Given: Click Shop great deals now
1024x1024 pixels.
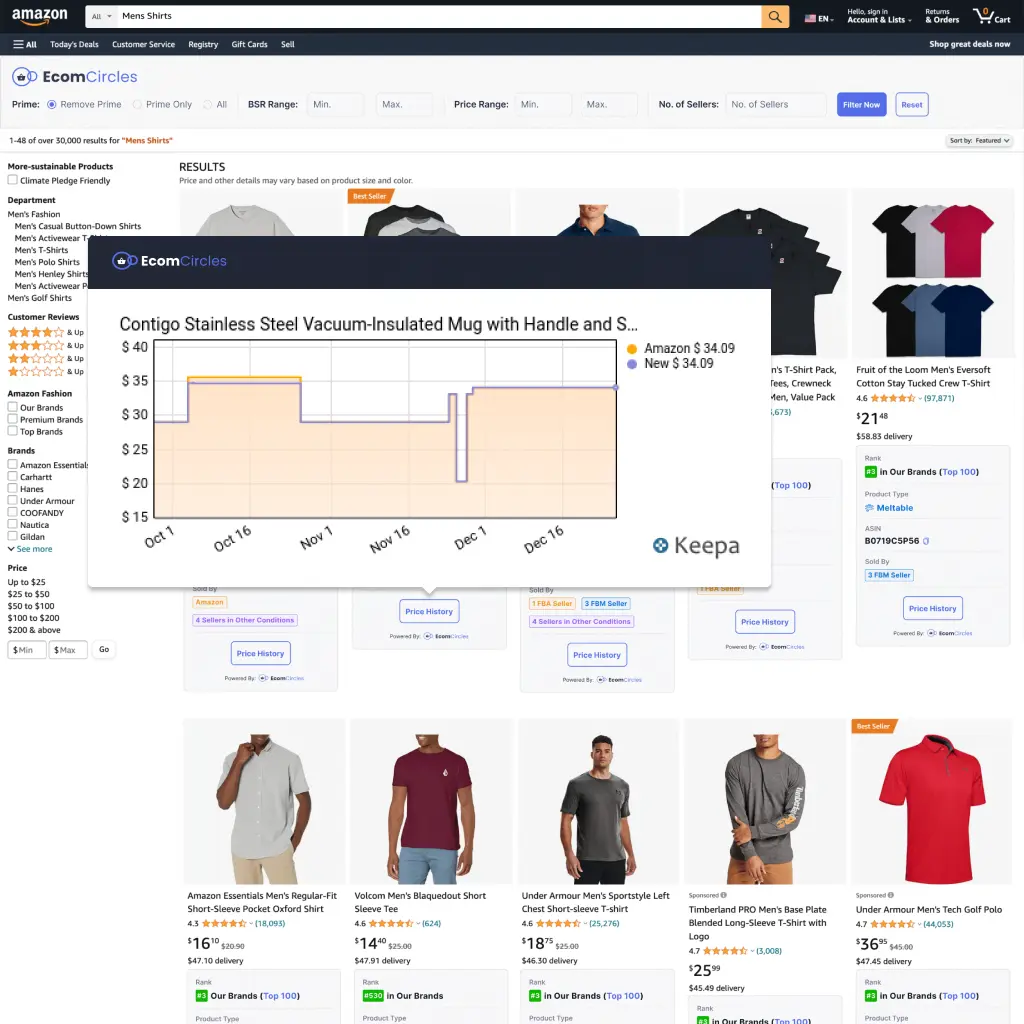Looking at the screenshot, I should pos(969,44).
